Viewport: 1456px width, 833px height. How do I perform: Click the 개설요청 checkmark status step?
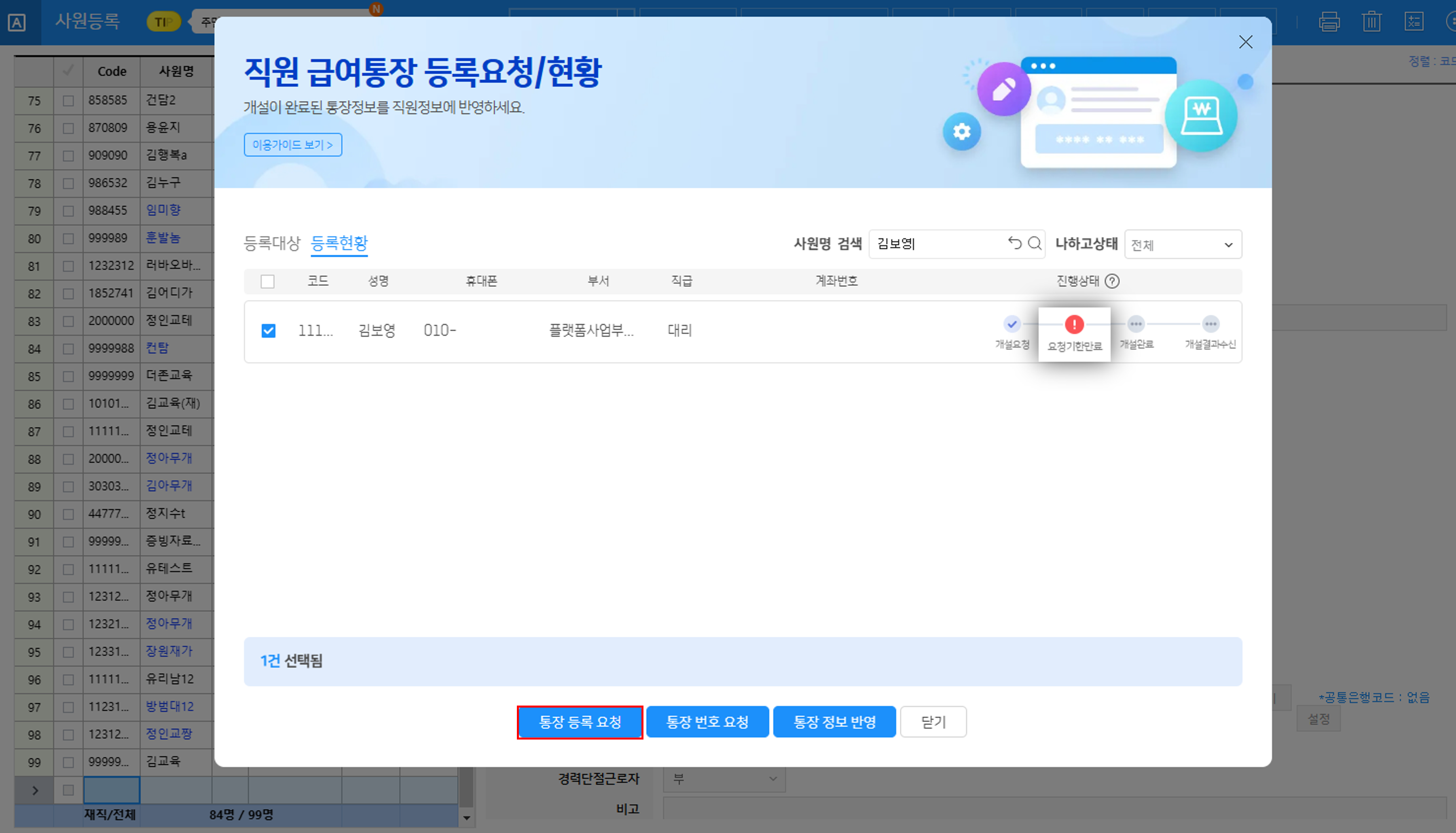pos(1012,324)
